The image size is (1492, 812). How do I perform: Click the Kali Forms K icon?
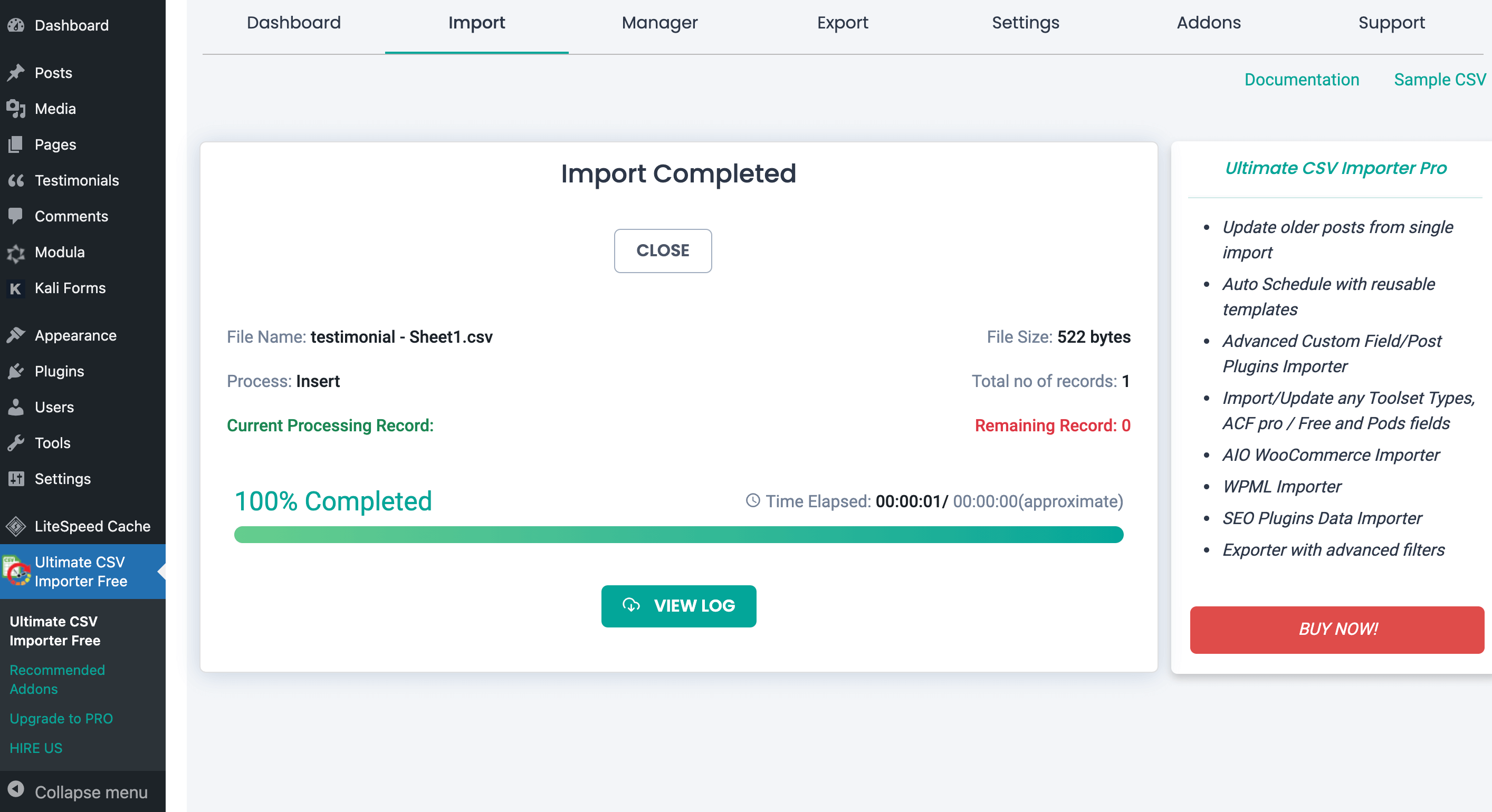click(x=16, y=288)
